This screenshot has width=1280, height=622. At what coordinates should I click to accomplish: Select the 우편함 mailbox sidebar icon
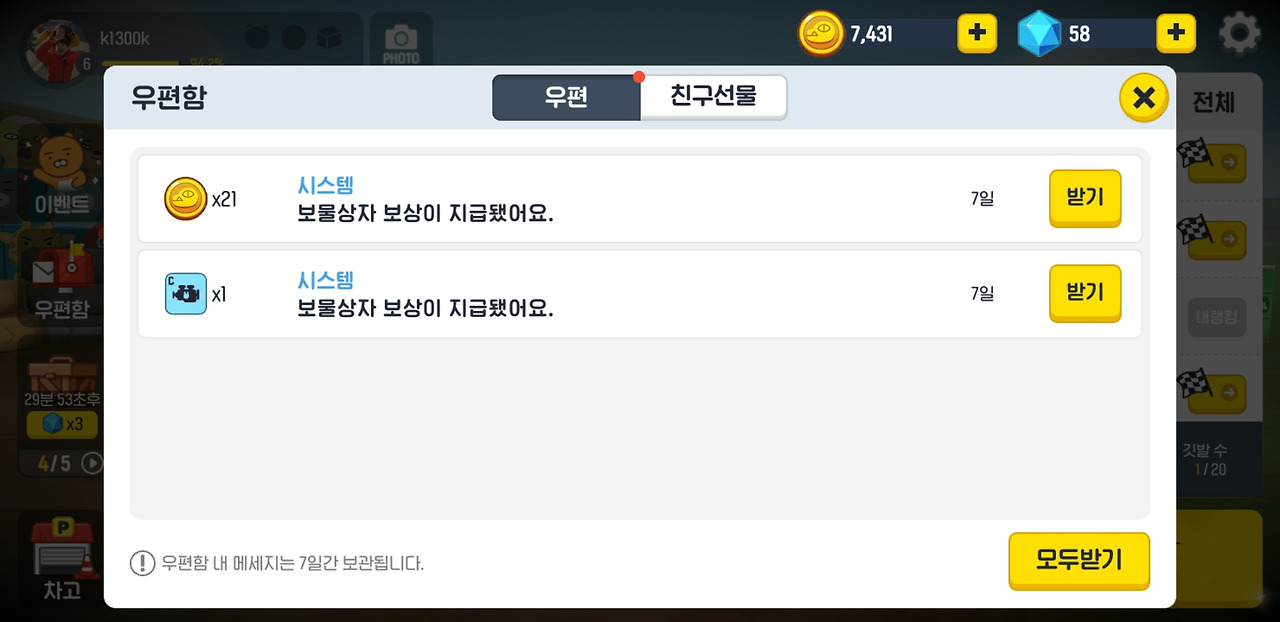tap(62, 285)
